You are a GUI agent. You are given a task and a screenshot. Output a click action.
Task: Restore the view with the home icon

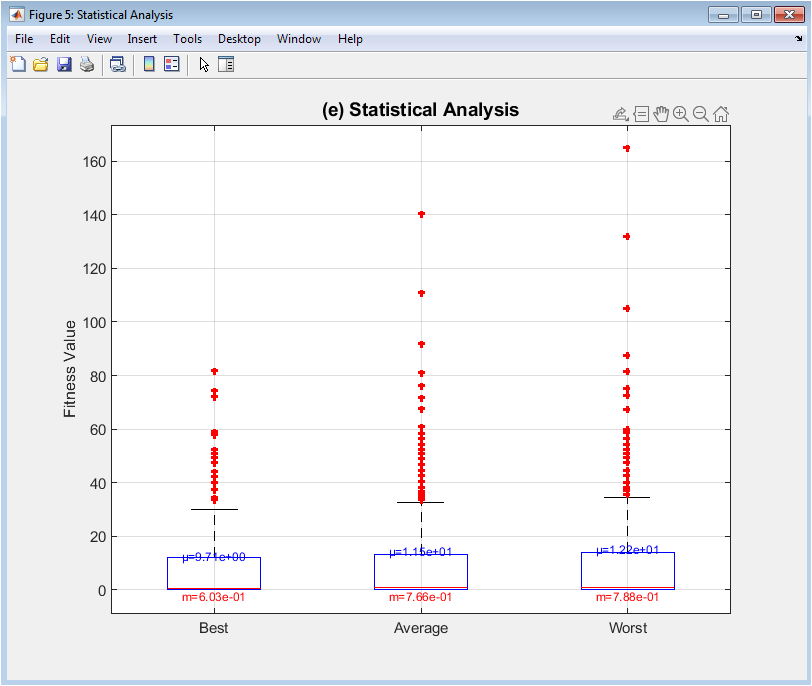click(721, 114)
